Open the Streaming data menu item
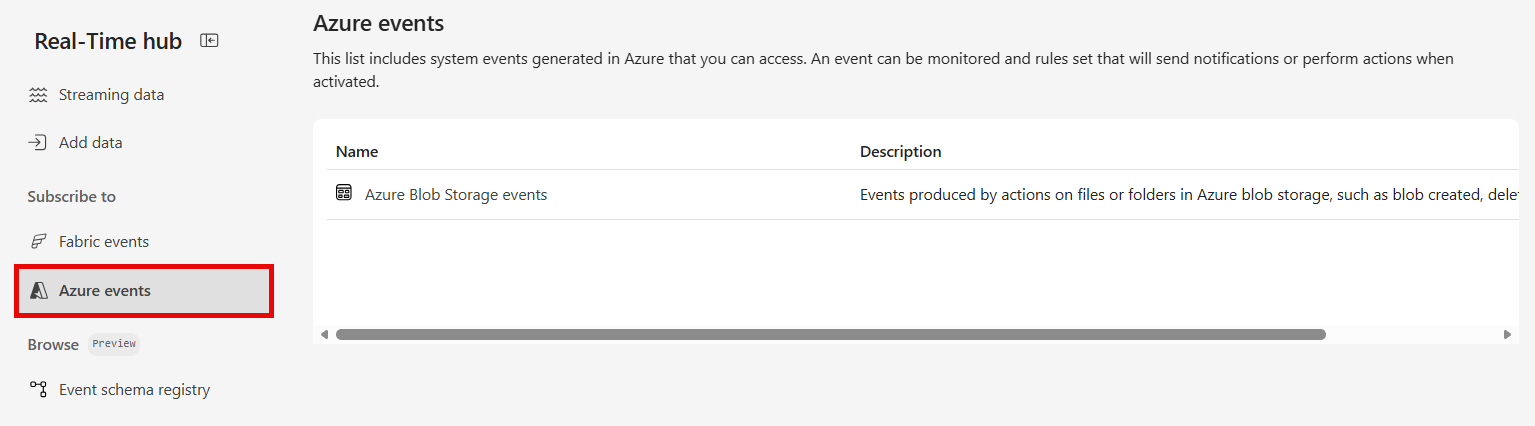This screenshot has width=1535, height=426. tap(111, 95)
